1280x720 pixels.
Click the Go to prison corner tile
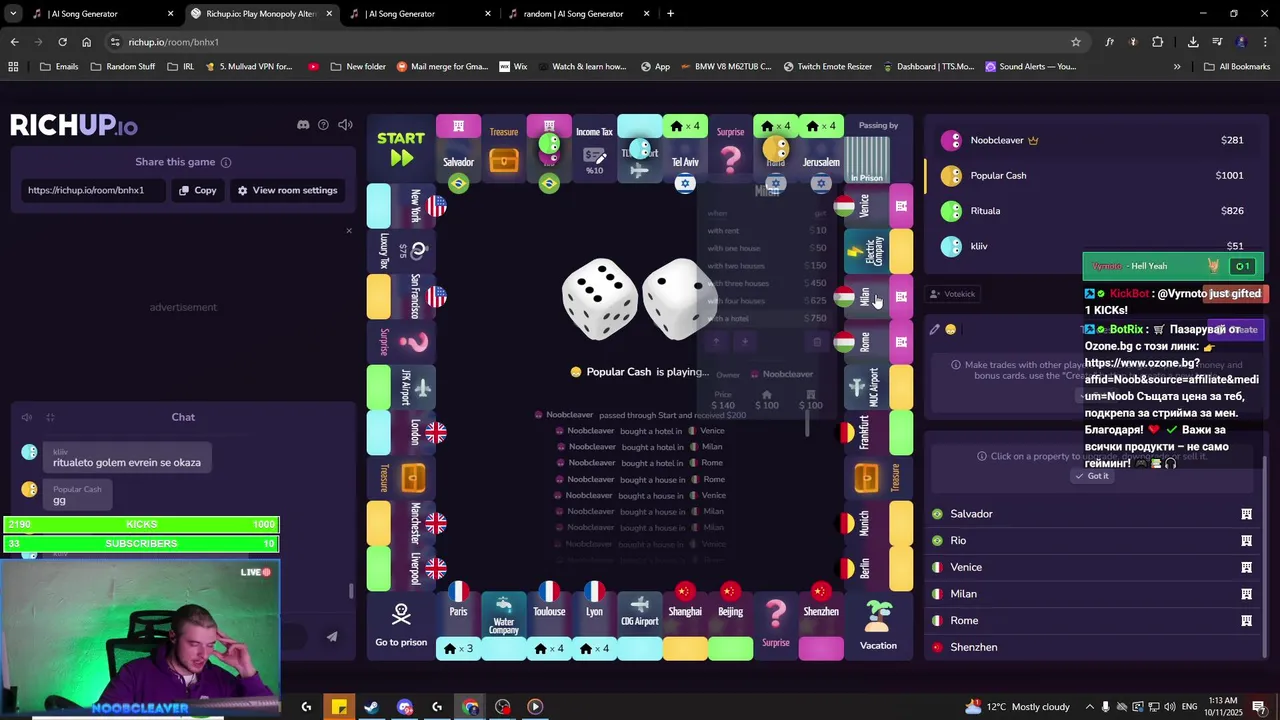401,626
